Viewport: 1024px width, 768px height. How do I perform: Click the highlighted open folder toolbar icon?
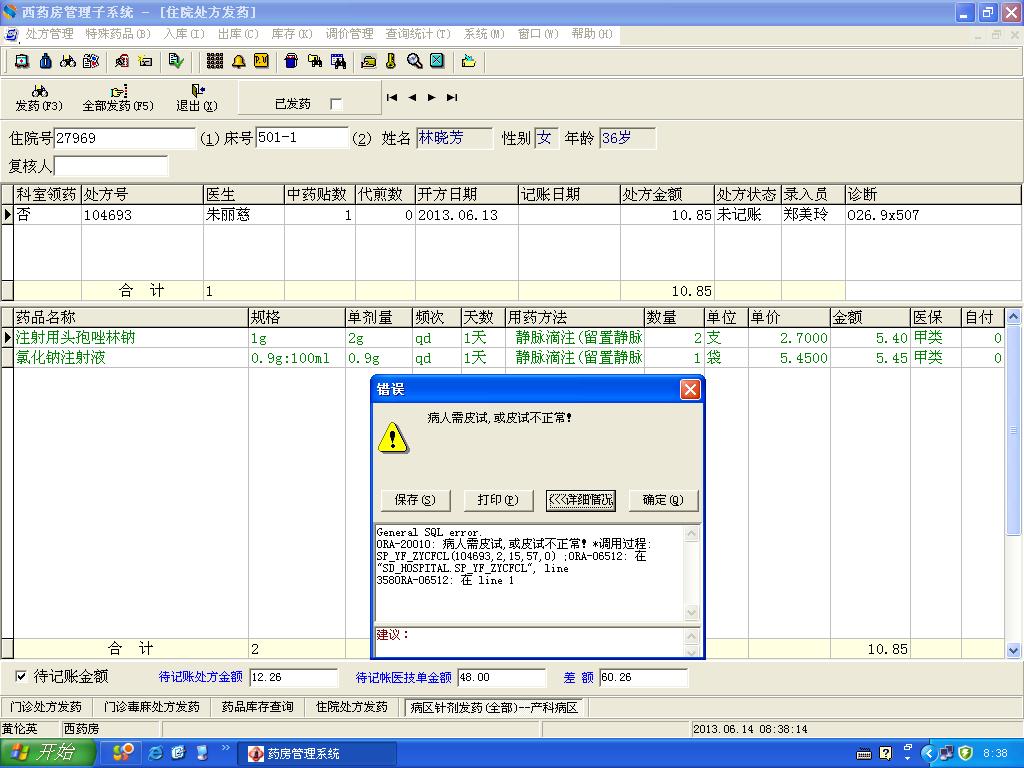pyautogui.click(x=368, y=61)
